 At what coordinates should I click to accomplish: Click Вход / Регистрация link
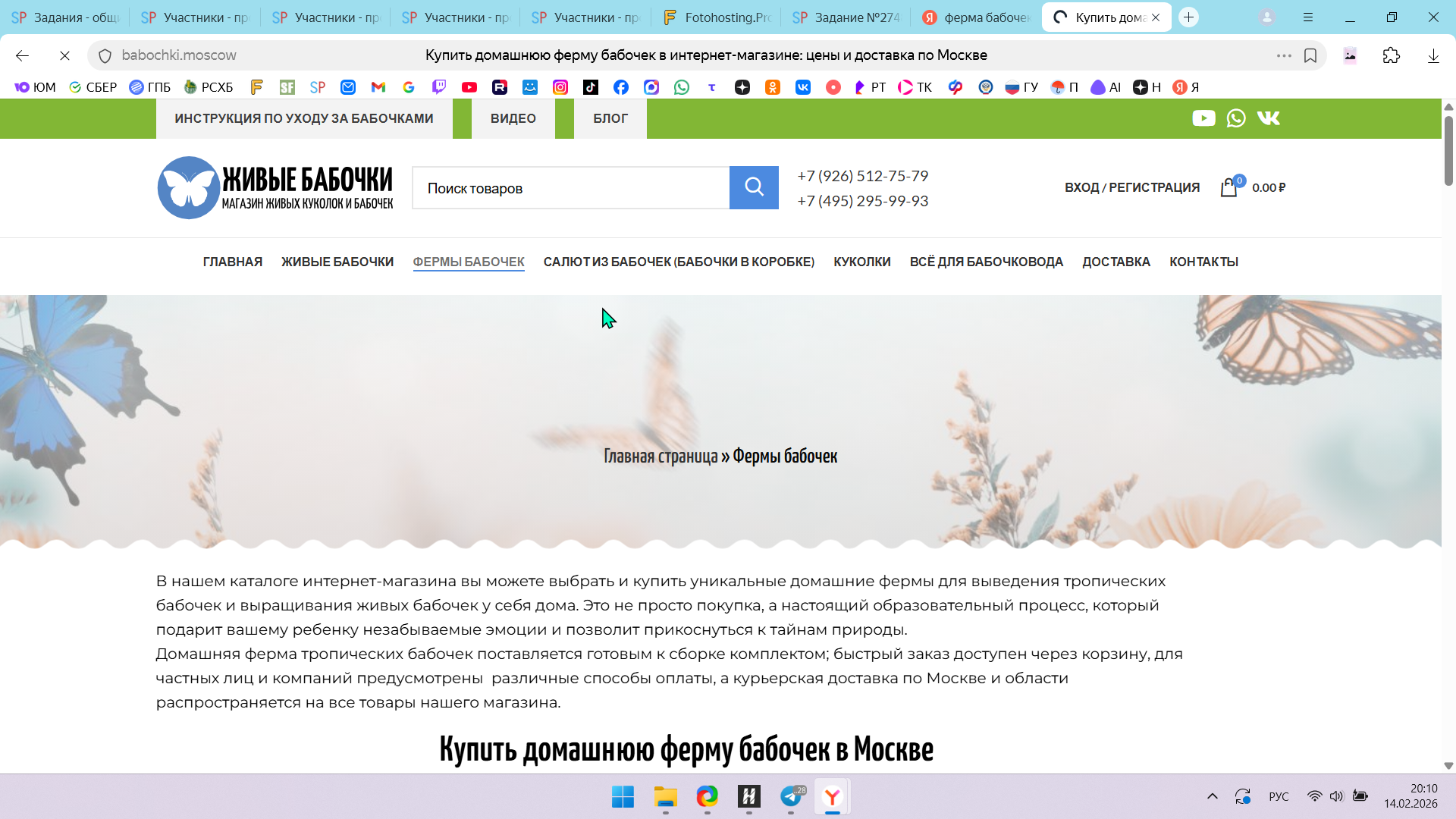[x=1131, y=187]
